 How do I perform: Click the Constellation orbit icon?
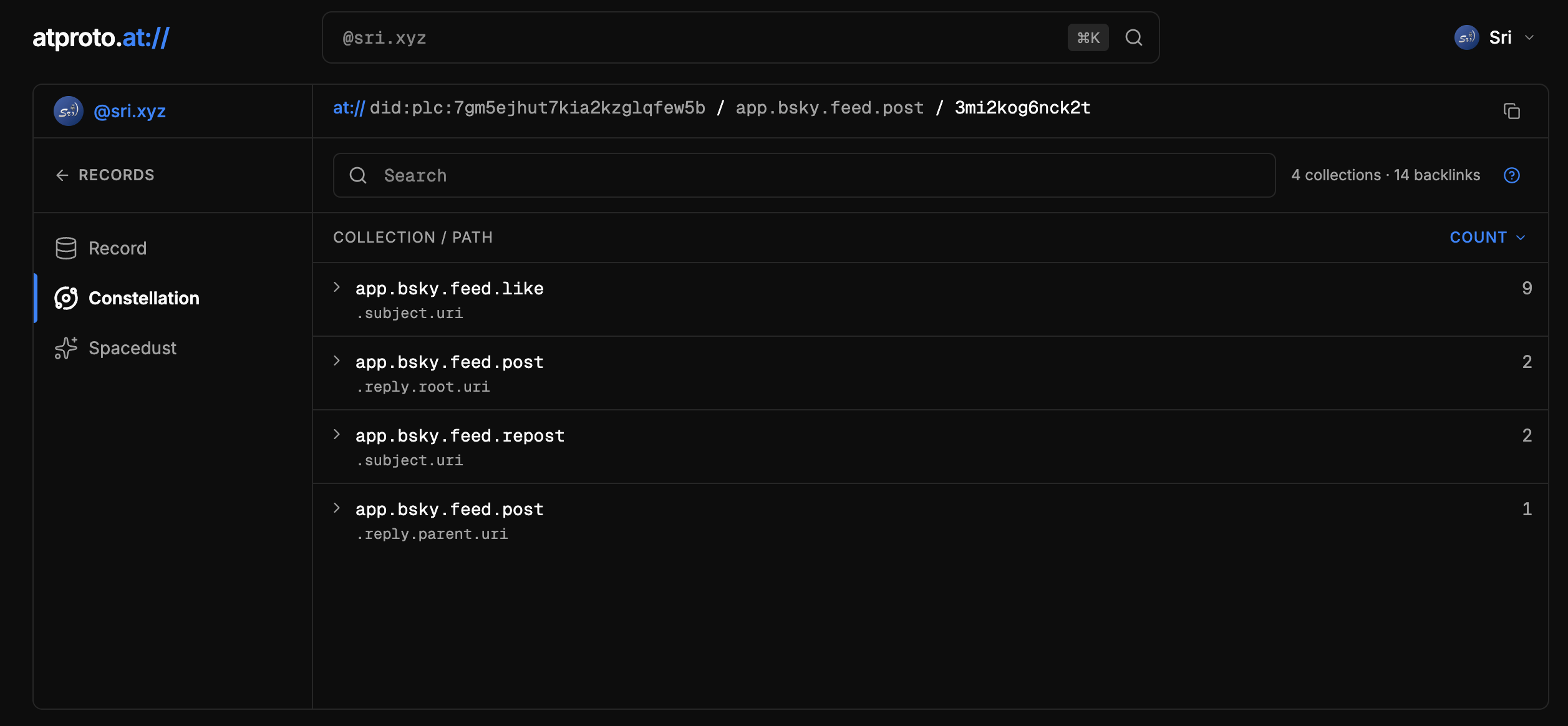66,298
